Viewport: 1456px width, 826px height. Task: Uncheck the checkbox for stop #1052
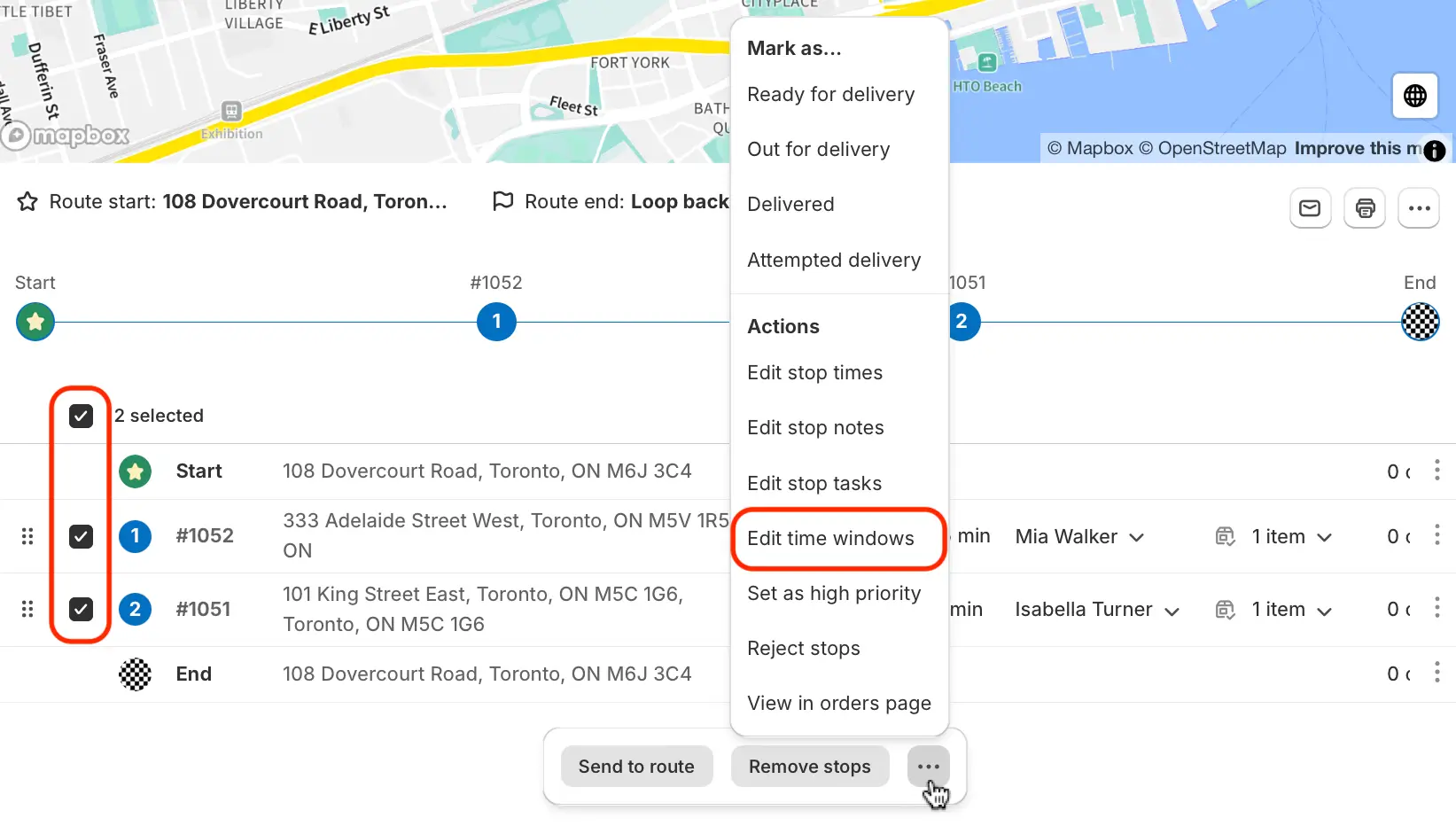[x=81, y=536]
